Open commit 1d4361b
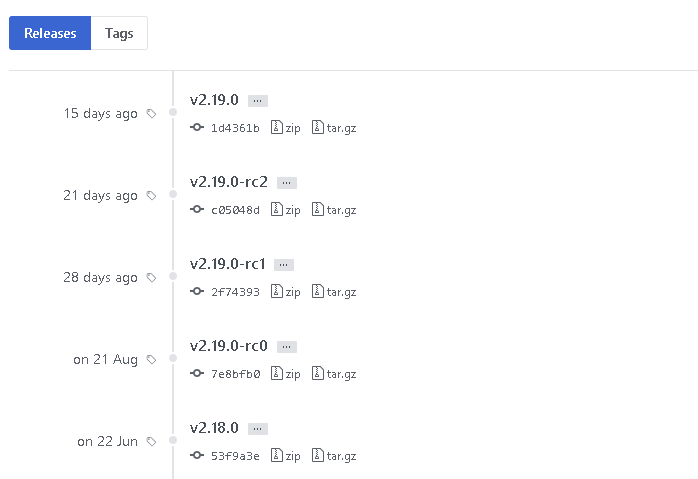Viewport: 698px width, 479px height. pyautogui.click(x=235, y=128)
